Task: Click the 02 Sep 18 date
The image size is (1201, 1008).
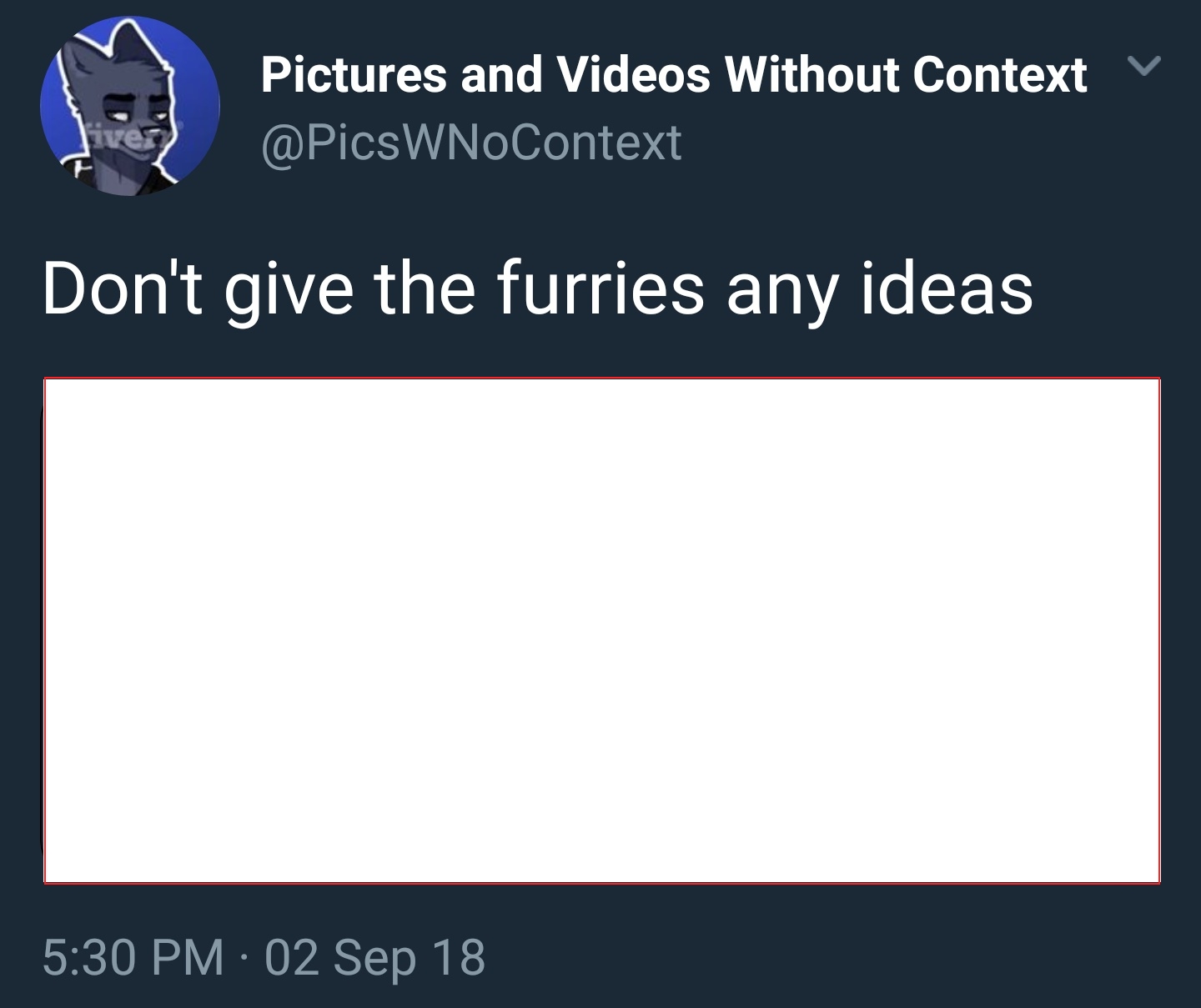Action: click(x=375, y=956)
